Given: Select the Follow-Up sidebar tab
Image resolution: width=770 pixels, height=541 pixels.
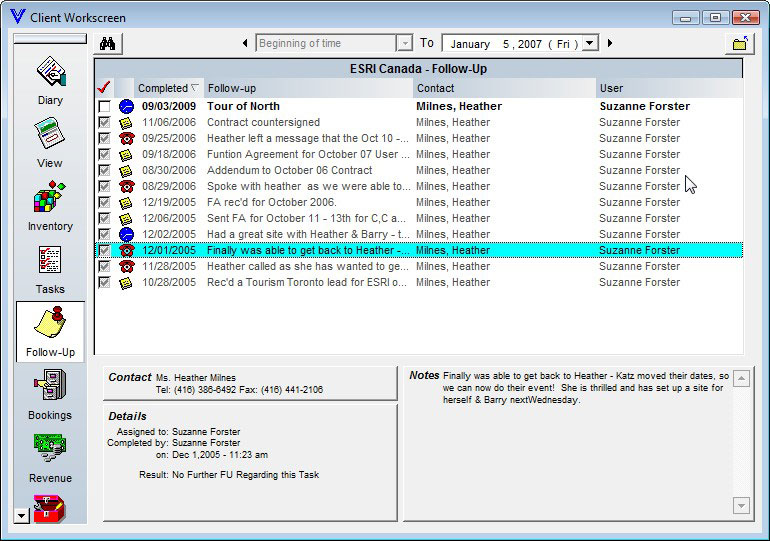Looking at the screenshot, I should 50,332.
